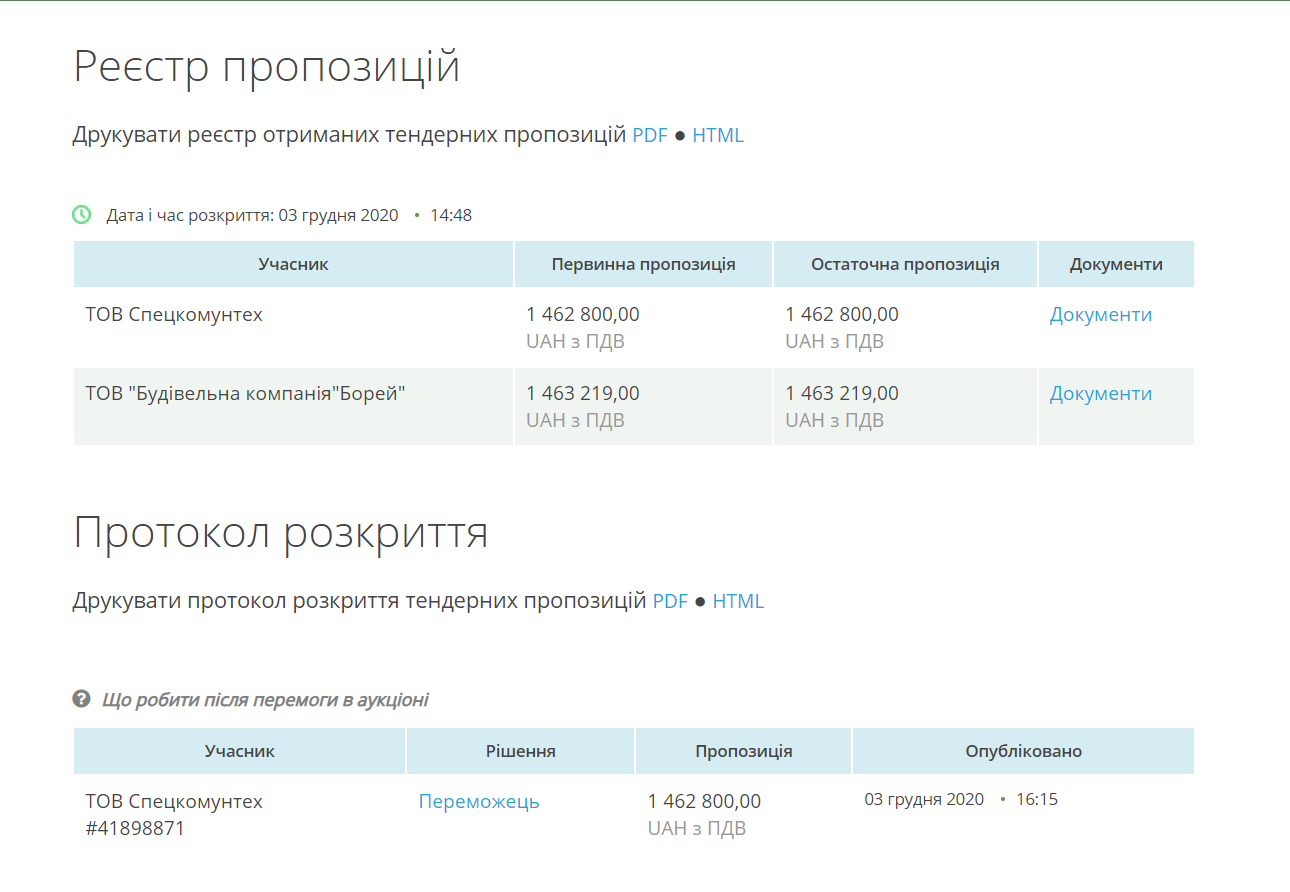The height and width of the screenshot is (892, 1290).
Task: Click the Первинна пропозиція column header
Action: (643, 265)
